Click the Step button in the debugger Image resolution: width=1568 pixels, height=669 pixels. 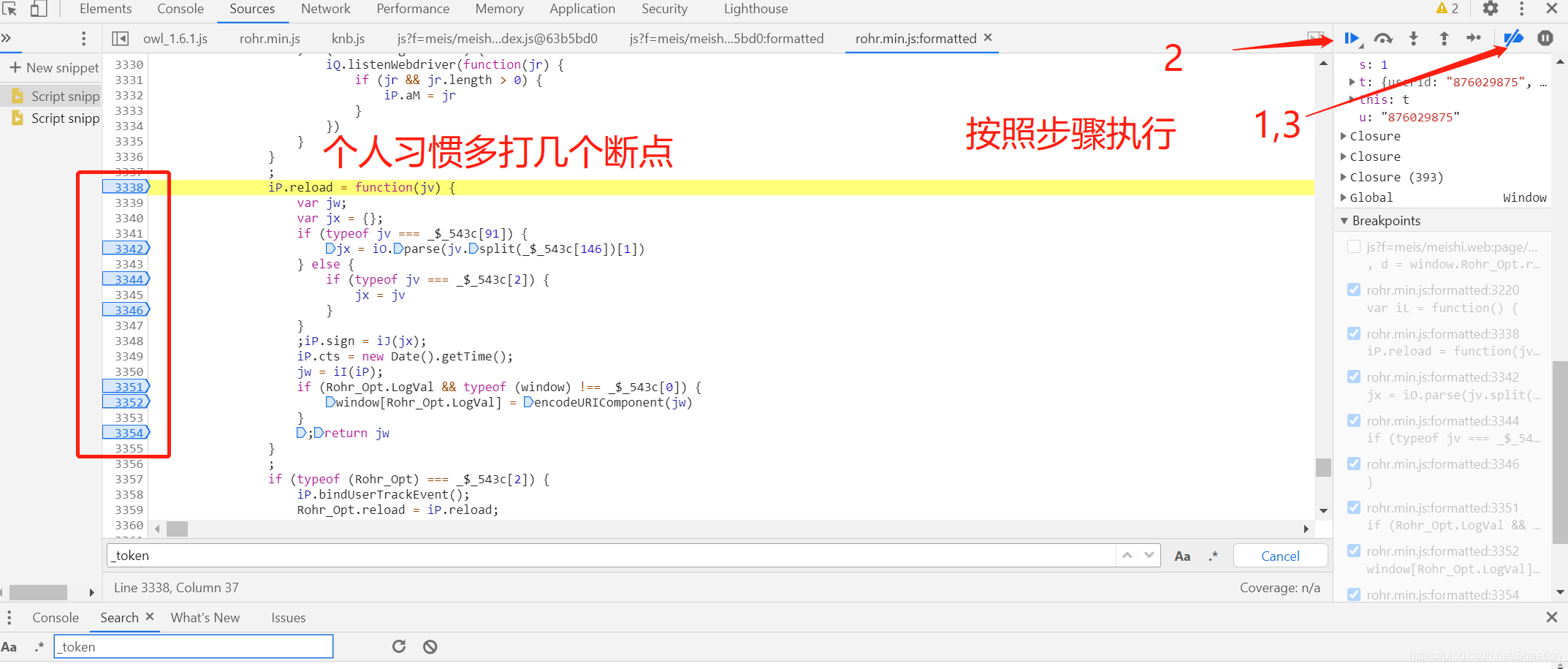[x=1474, y=38]
